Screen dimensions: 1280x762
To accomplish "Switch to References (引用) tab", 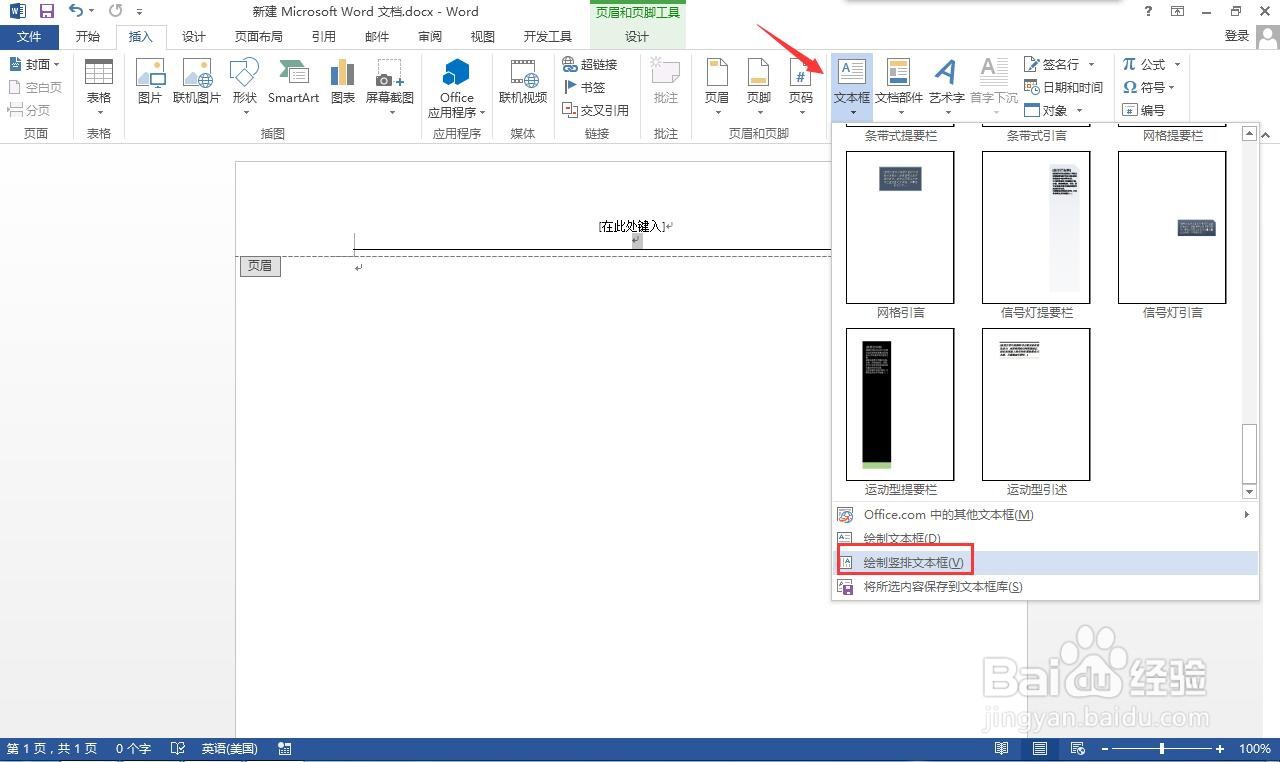I will [x=324, y=36].
